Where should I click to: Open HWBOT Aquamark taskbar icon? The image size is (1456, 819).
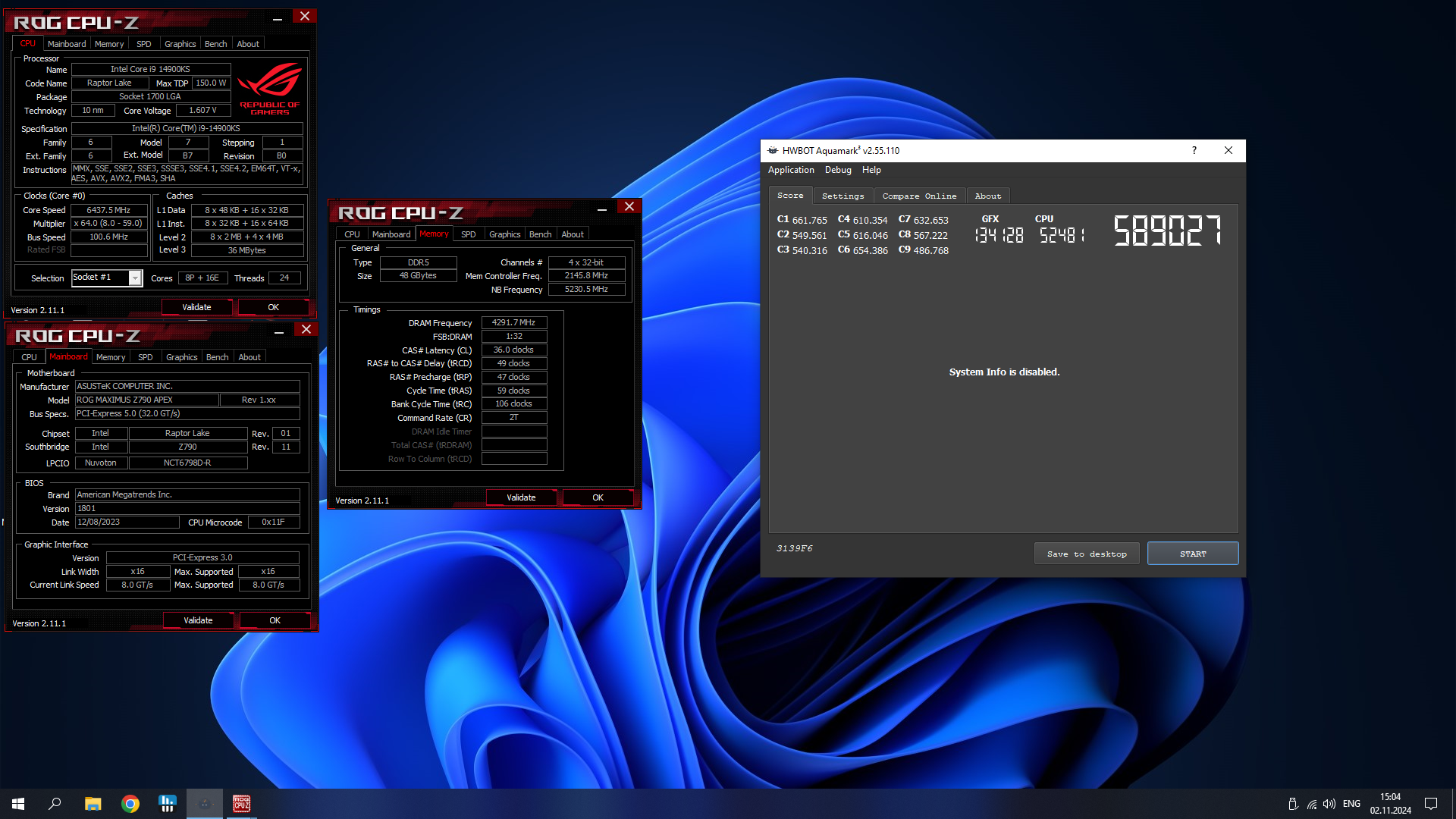point(205,804)
